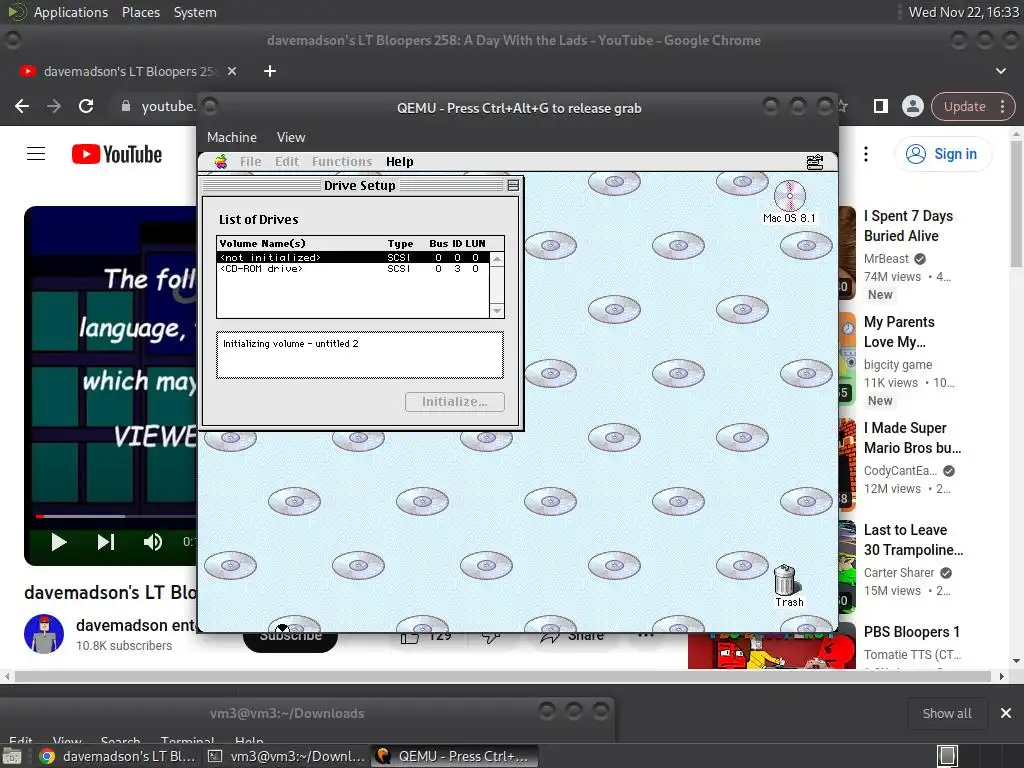The height and width of the screenshot is (768, 1024).
Task: Select the <not initialized> drive row
Action: point(353,257)
